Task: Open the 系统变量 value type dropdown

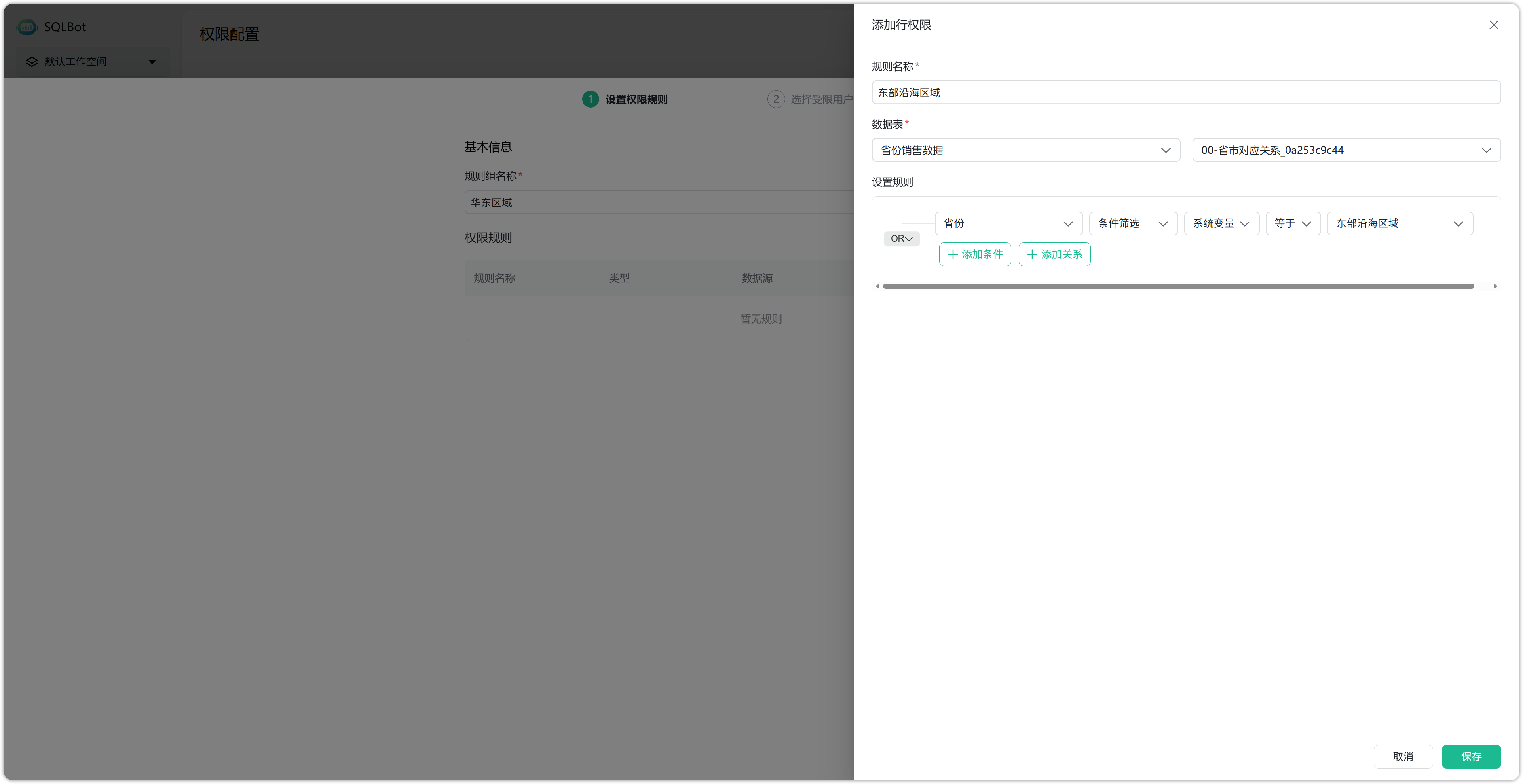Action: [1221, 224]
